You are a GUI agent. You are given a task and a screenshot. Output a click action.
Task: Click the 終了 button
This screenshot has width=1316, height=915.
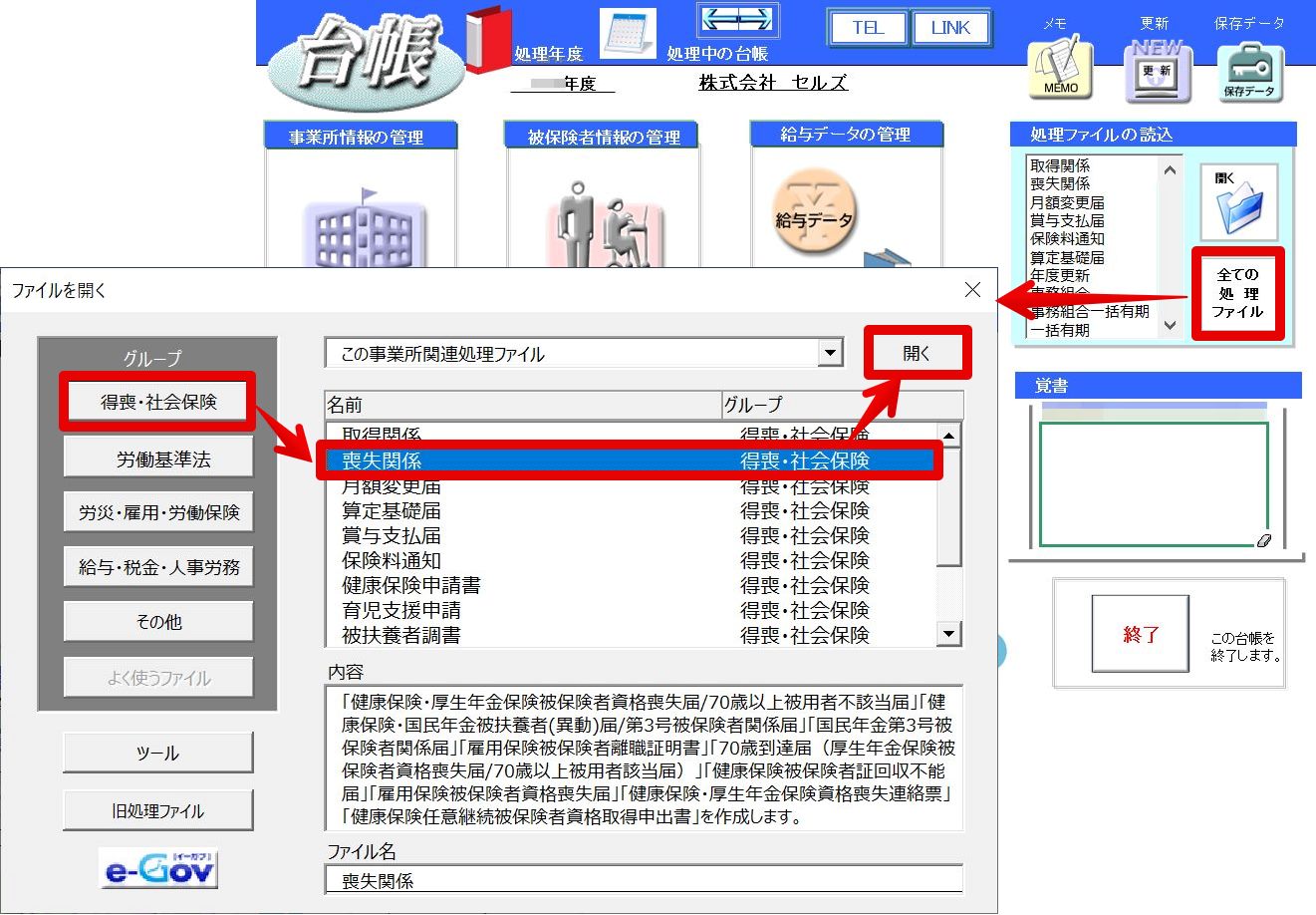(1141, 634)
